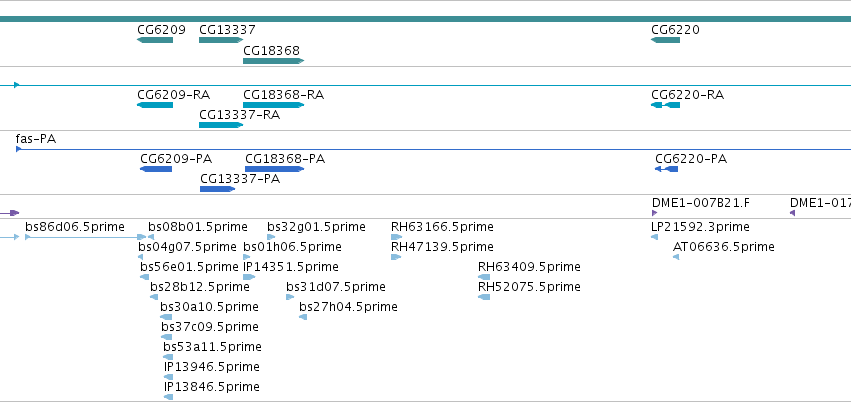Click the CG18368-PA protein bar
The height and width of the screenshot is (402, 851).
click(x=275, y=169)
